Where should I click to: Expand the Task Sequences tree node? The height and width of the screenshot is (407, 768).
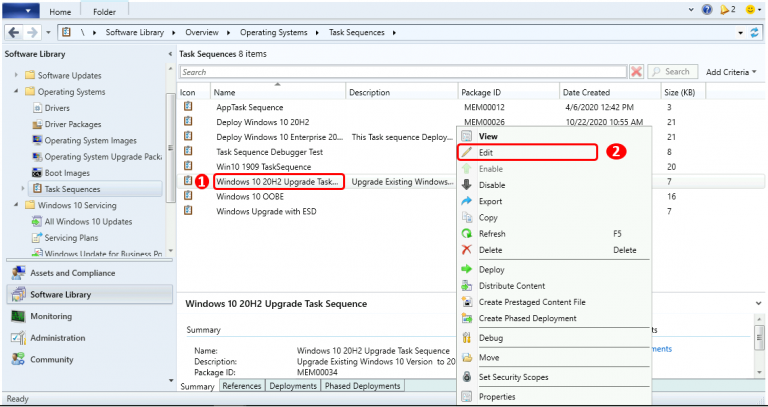point(23,189)
